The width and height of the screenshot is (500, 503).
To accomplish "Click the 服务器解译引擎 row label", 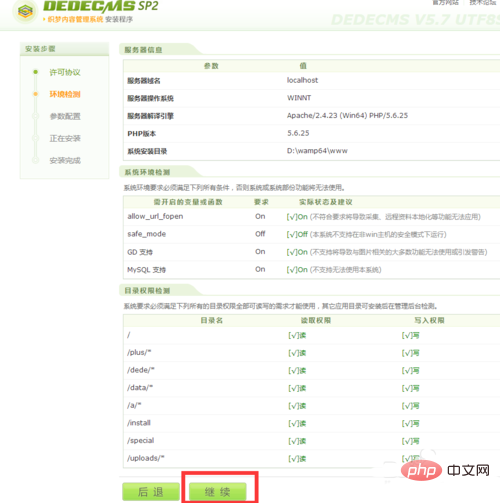I will point(150,116).
